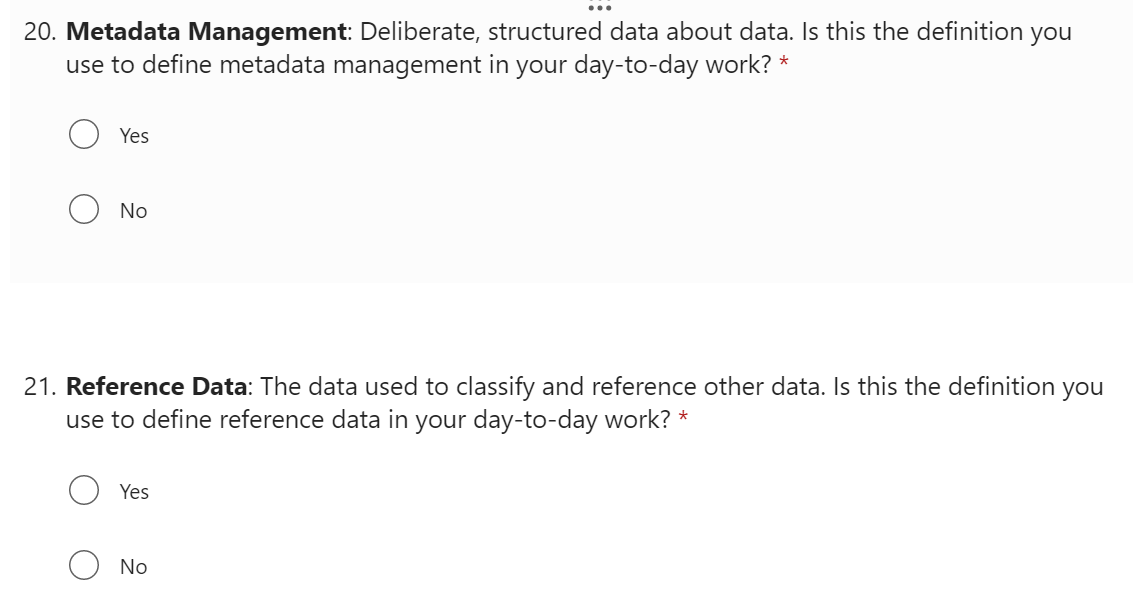
Task: Click the "define metadata management" question line
Action: 300,66
